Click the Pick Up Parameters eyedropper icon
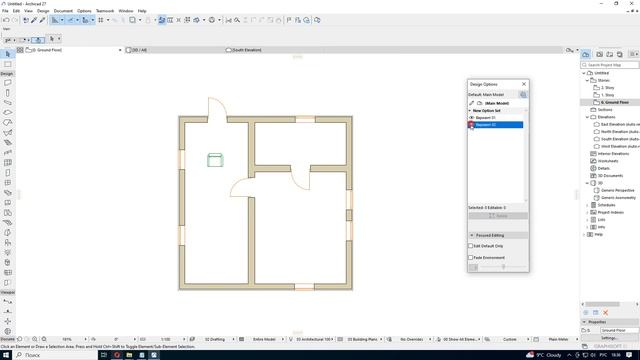Viewport: 640px width, 360px height. [x=34, y=20]
